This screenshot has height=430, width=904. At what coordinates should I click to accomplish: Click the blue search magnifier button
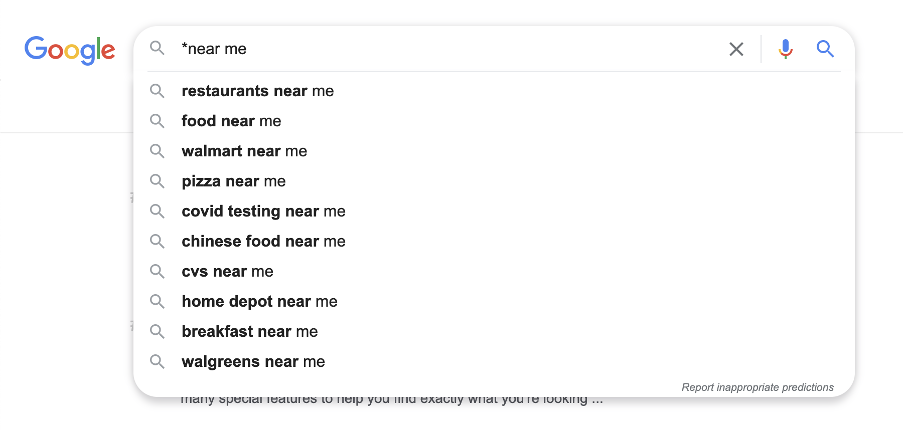coord(826,49)
